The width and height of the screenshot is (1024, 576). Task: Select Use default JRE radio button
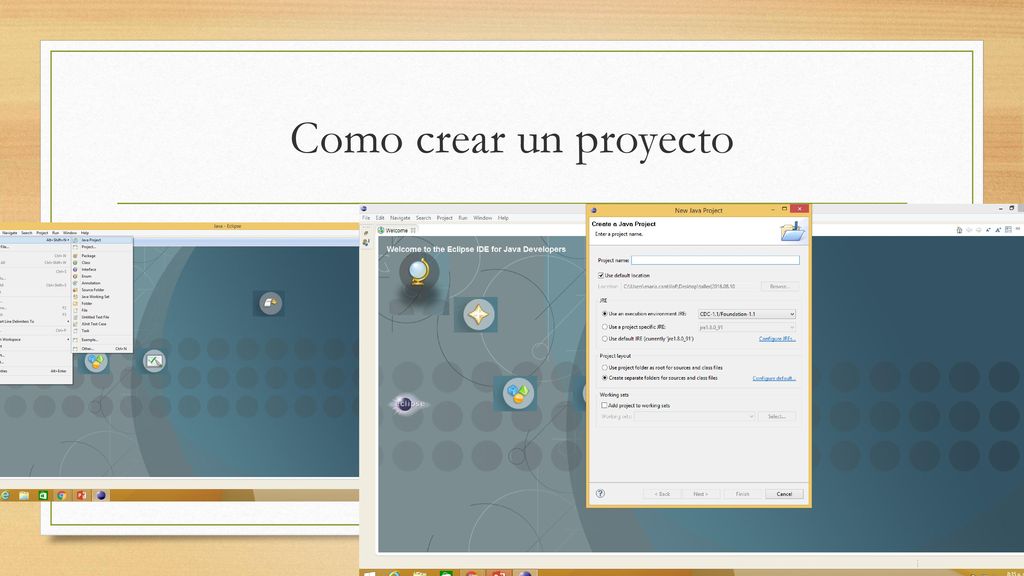pyautogui.click(x=604, y=339)
